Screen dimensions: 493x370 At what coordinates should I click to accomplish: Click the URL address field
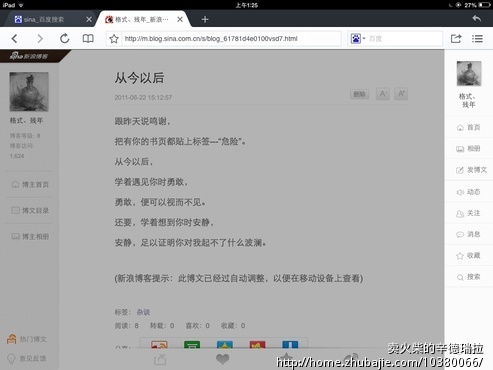(231, 39)
